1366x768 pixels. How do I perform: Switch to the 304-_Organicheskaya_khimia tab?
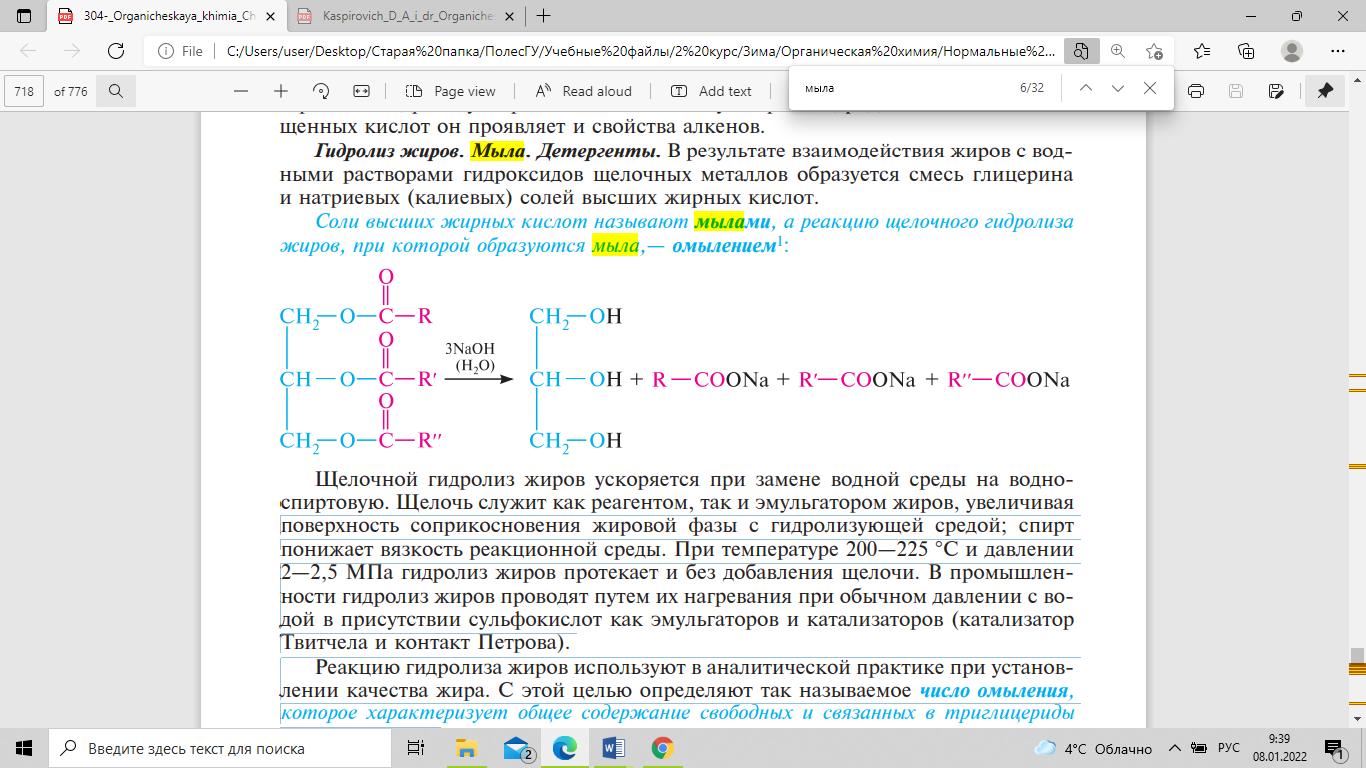coord(163,16)
